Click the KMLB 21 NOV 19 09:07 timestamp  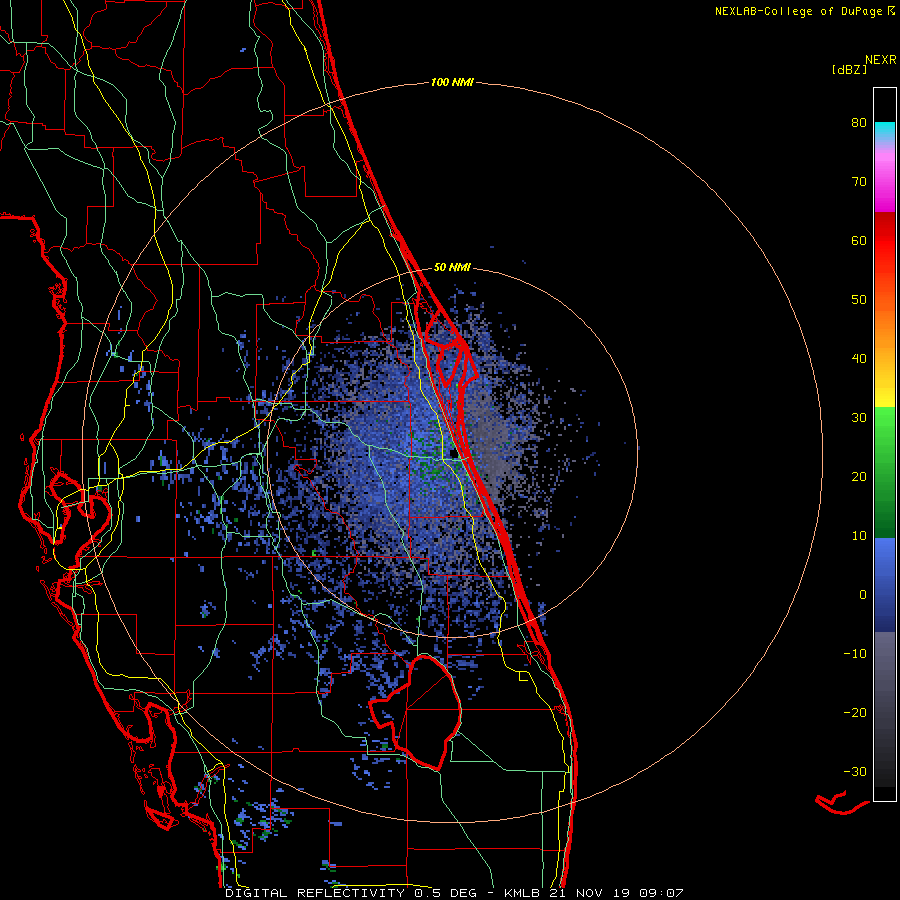(593, 893)
